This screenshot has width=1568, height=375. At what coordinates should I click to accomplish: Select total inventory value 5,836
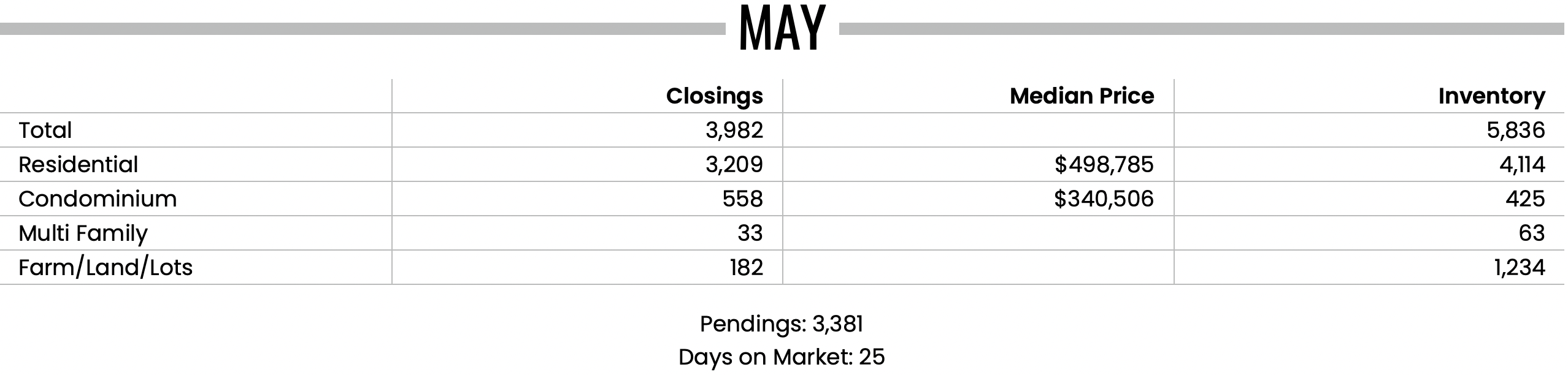coord(1515,131)
